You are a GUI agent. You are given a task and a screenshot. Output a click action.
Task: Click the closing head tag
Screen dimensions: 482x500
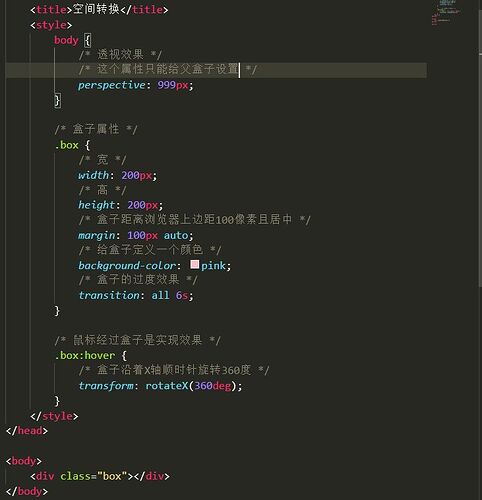pos(27,431)
